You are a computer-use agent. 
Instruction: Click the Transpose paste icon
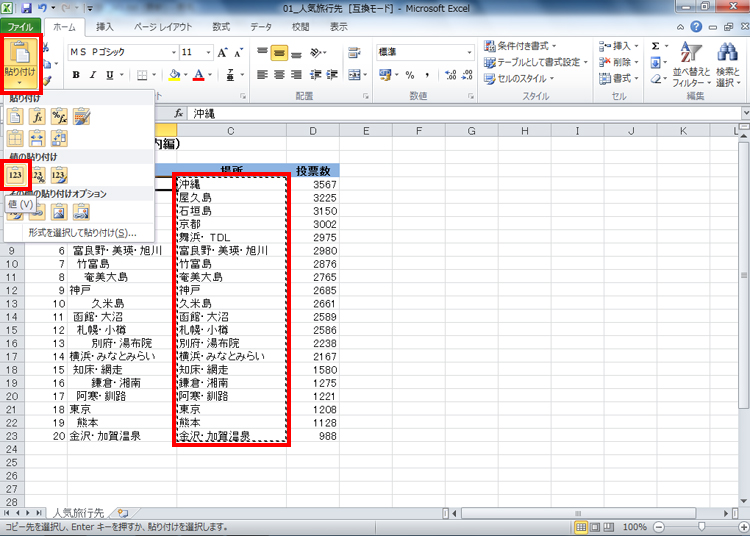pyautogui.click(x=59, y=138)
